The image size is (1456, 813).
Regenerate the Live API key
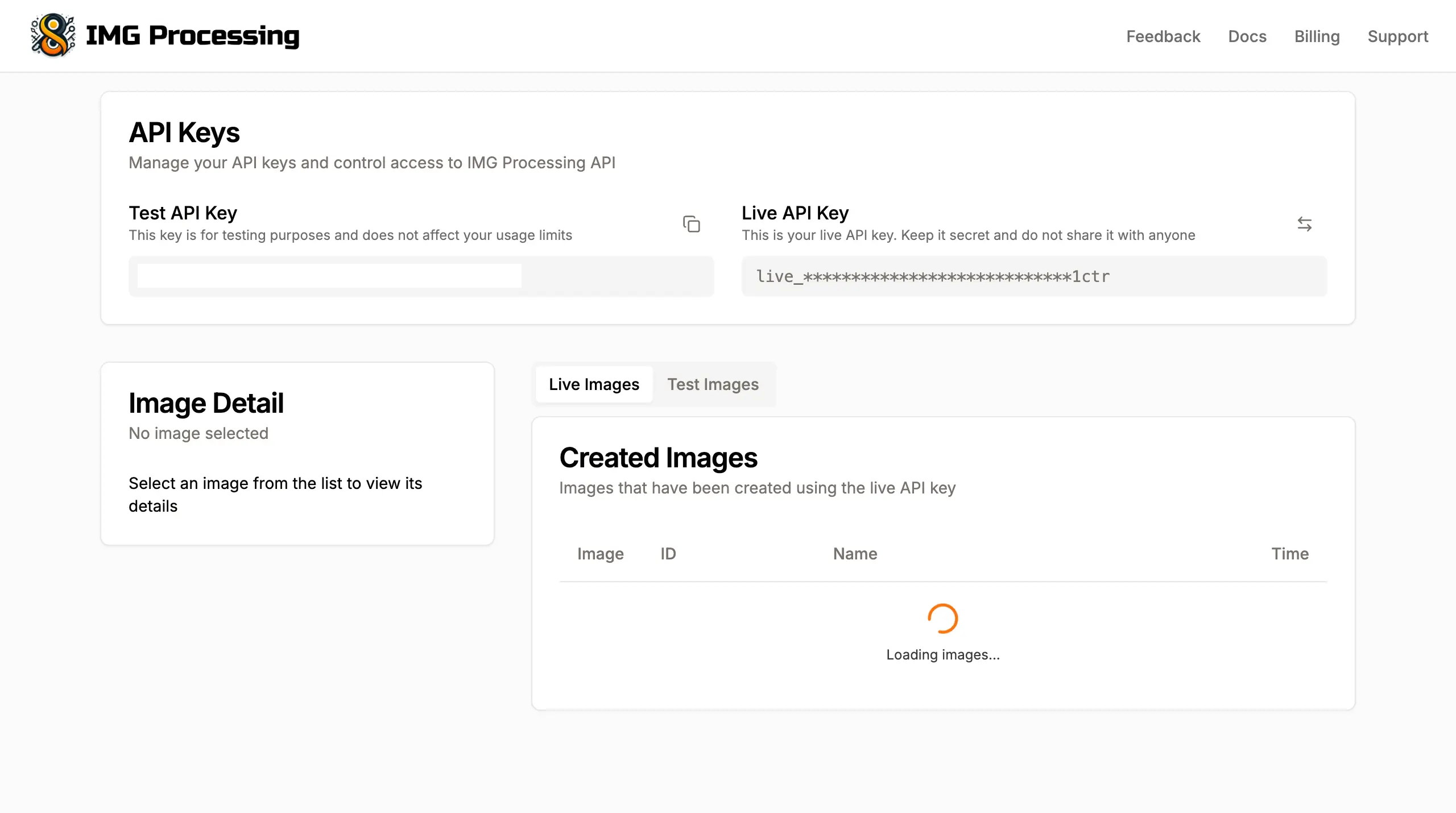(x=1304, y=224)
